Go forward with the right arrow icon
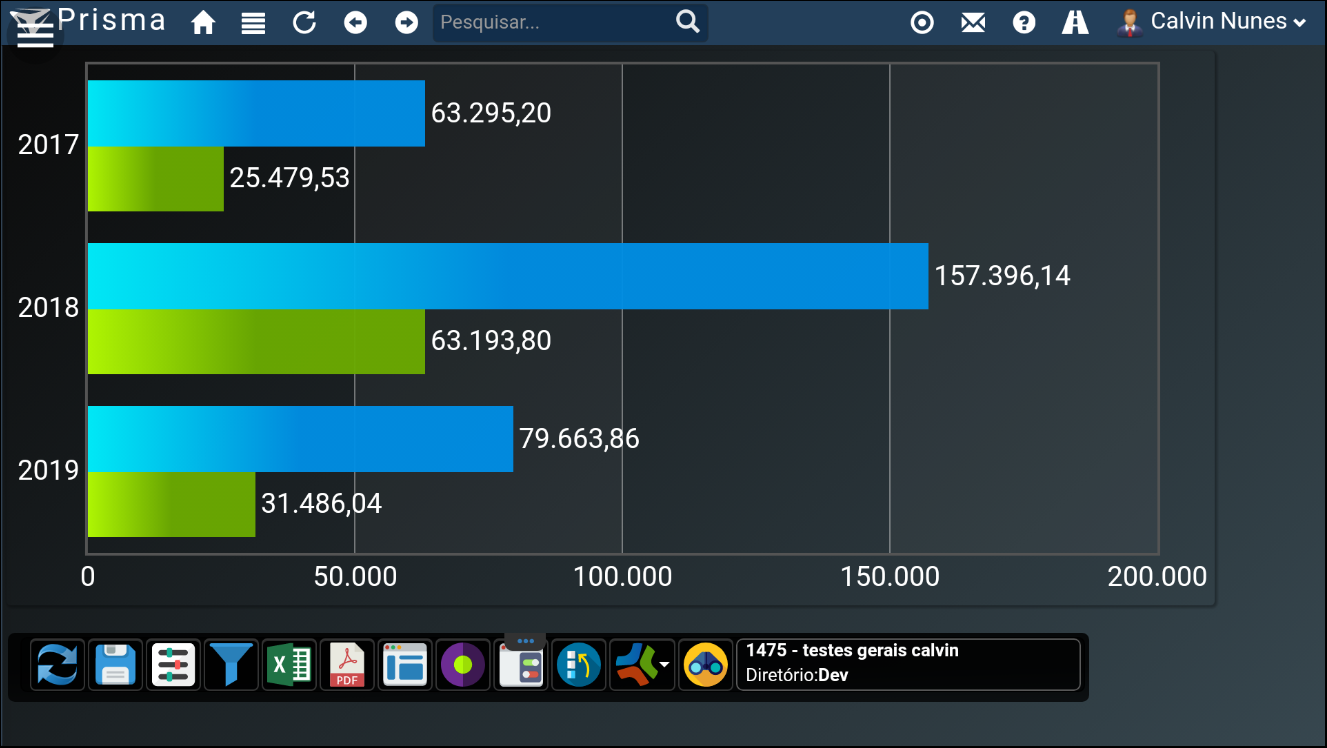Viewport: 1327px width, 748px height. [x=406, y=22]
